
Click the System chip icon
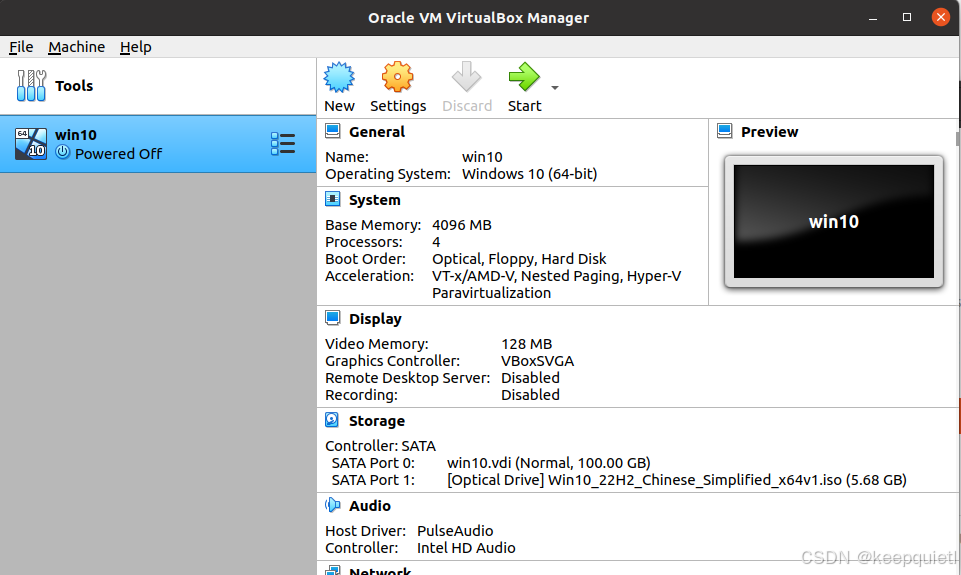tap(333, 200)
